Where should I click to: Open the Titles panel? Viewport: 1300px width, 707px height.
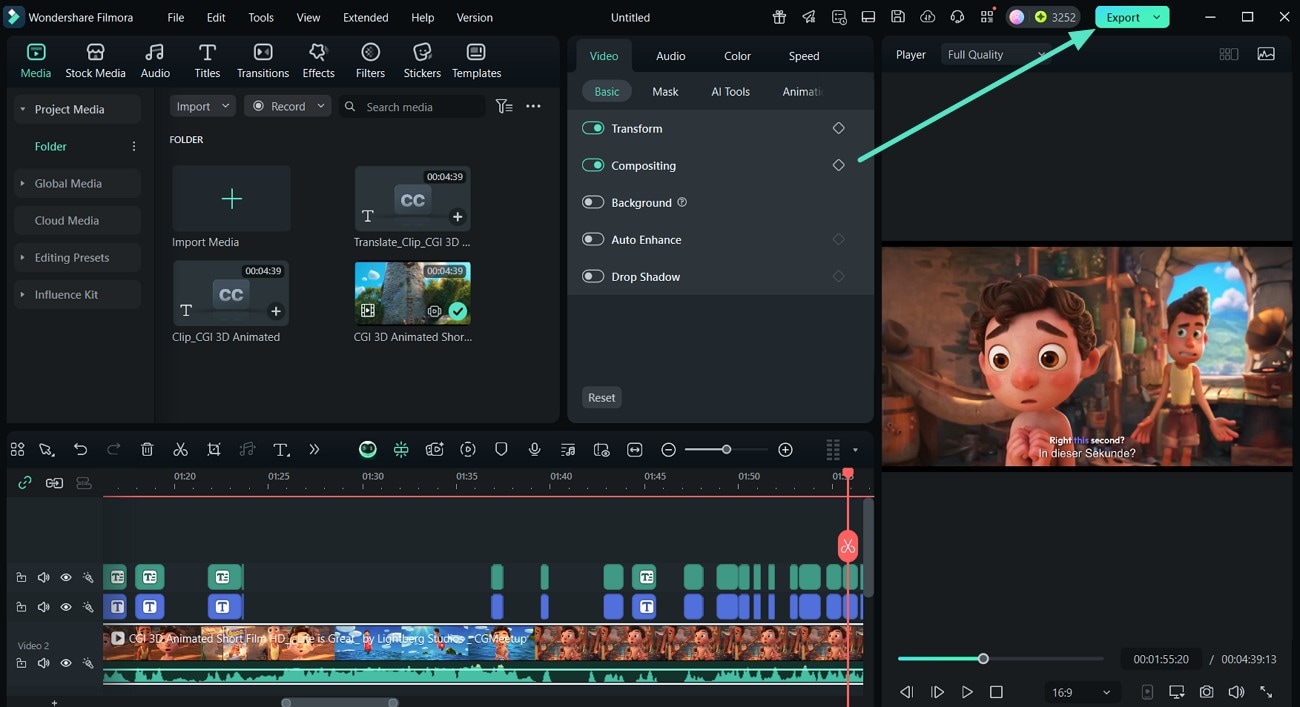click(x=207, y=61)
